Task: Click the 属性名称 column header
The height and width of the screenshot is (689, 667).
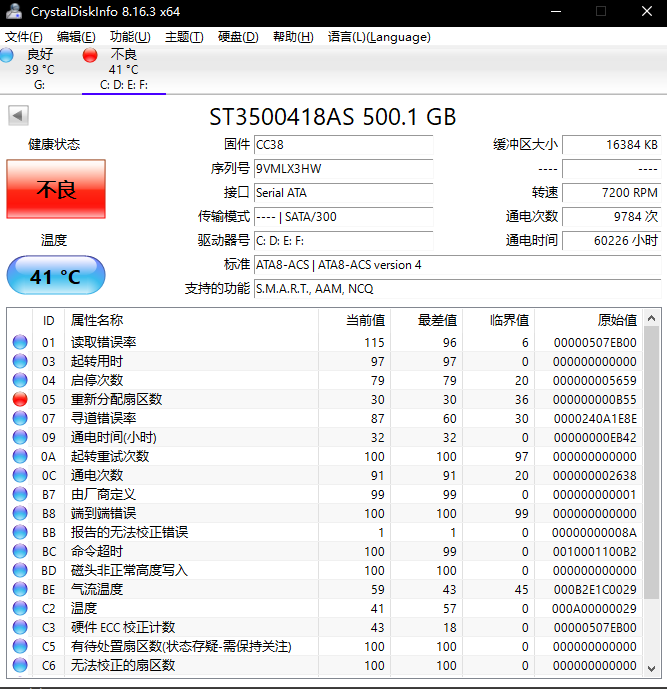Action: [191, 320]
